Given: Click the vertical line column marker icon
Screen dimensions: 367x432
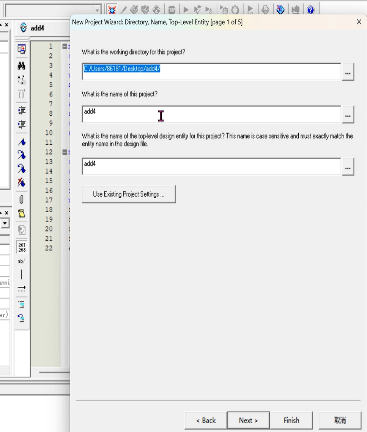Looking at the screenshot, I should (x=22, y=275).
